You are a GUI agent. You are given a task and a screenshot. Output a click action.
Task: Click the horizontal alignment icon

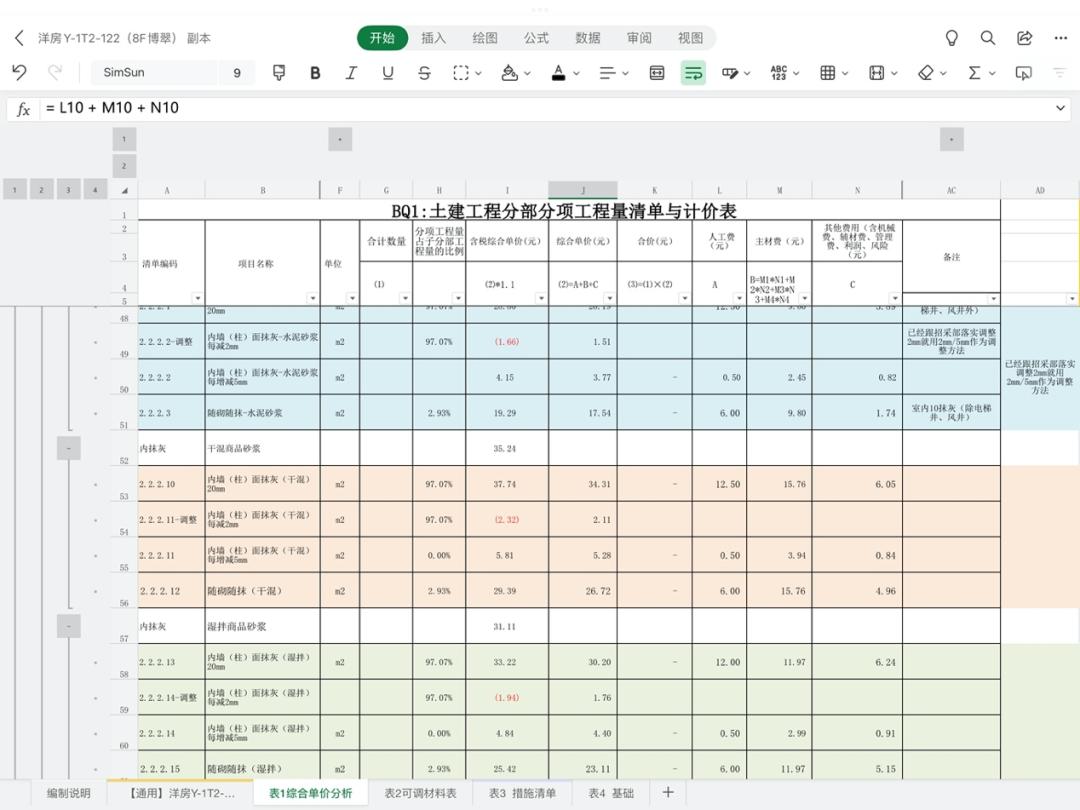607,72
